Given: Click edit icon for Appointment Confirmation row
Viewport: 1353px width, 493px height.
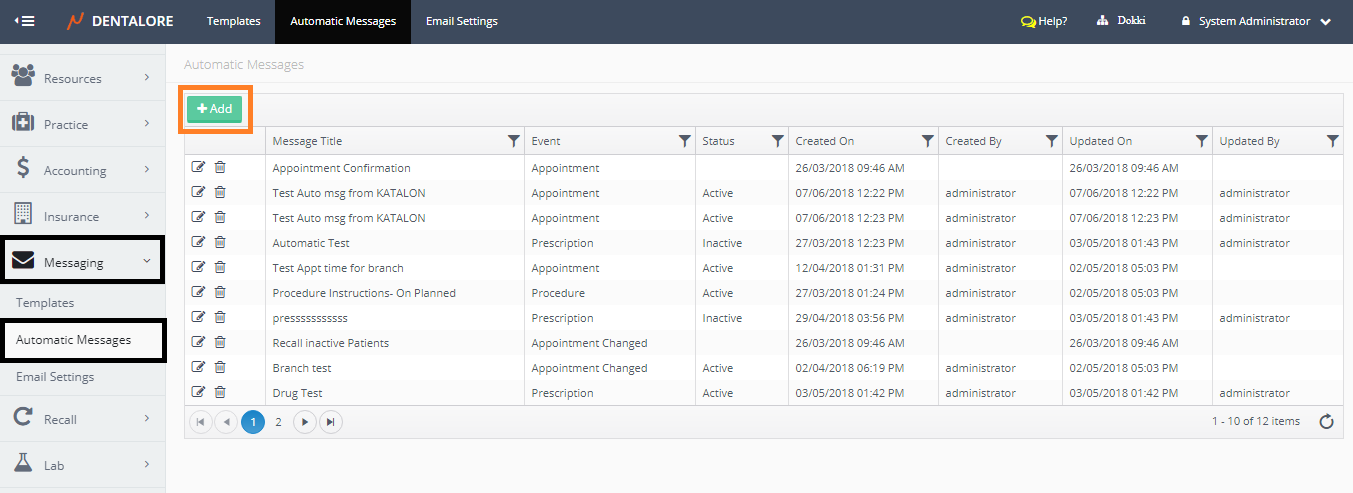Looking at the screenshot, I should [x=198, y=167].
